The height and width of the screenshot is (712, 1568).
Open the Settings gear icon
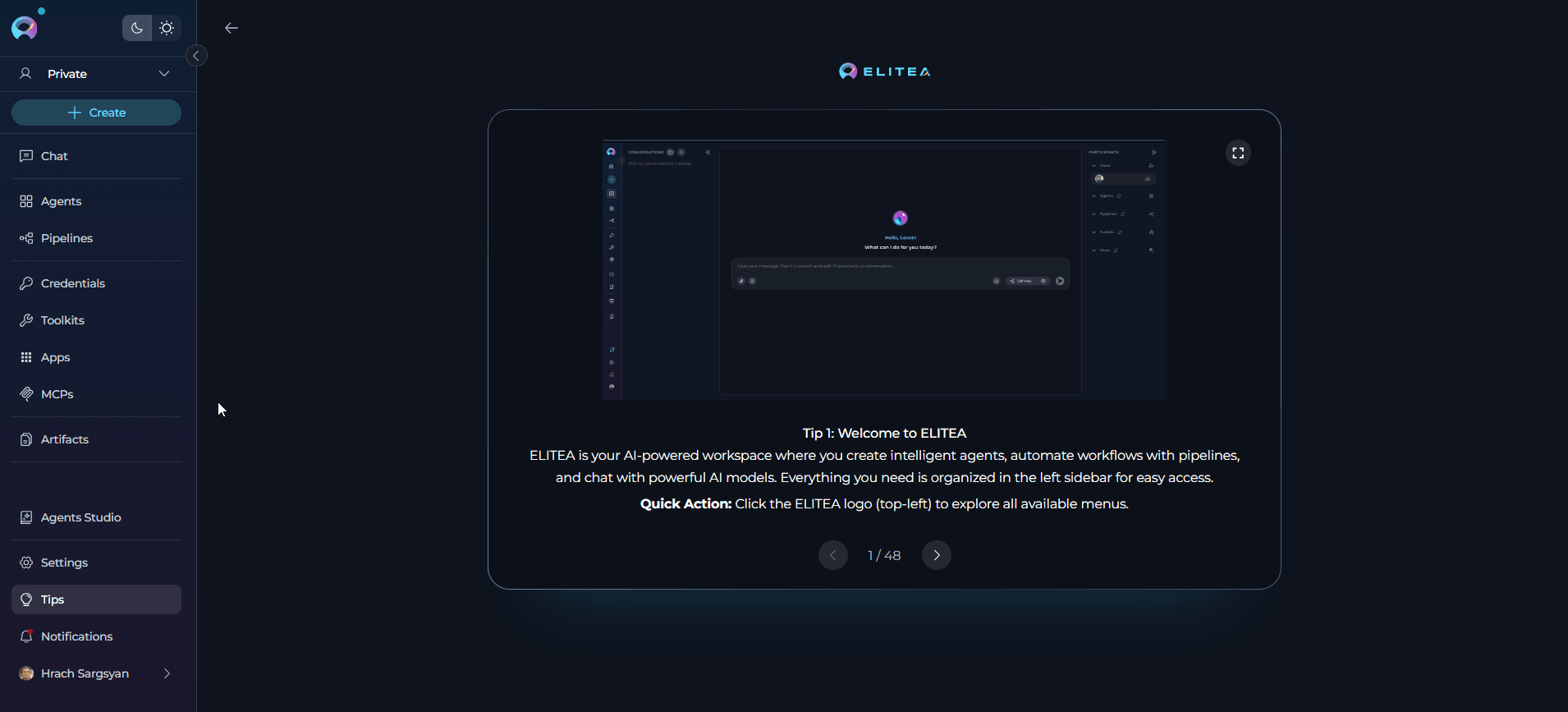coord(26,563)
